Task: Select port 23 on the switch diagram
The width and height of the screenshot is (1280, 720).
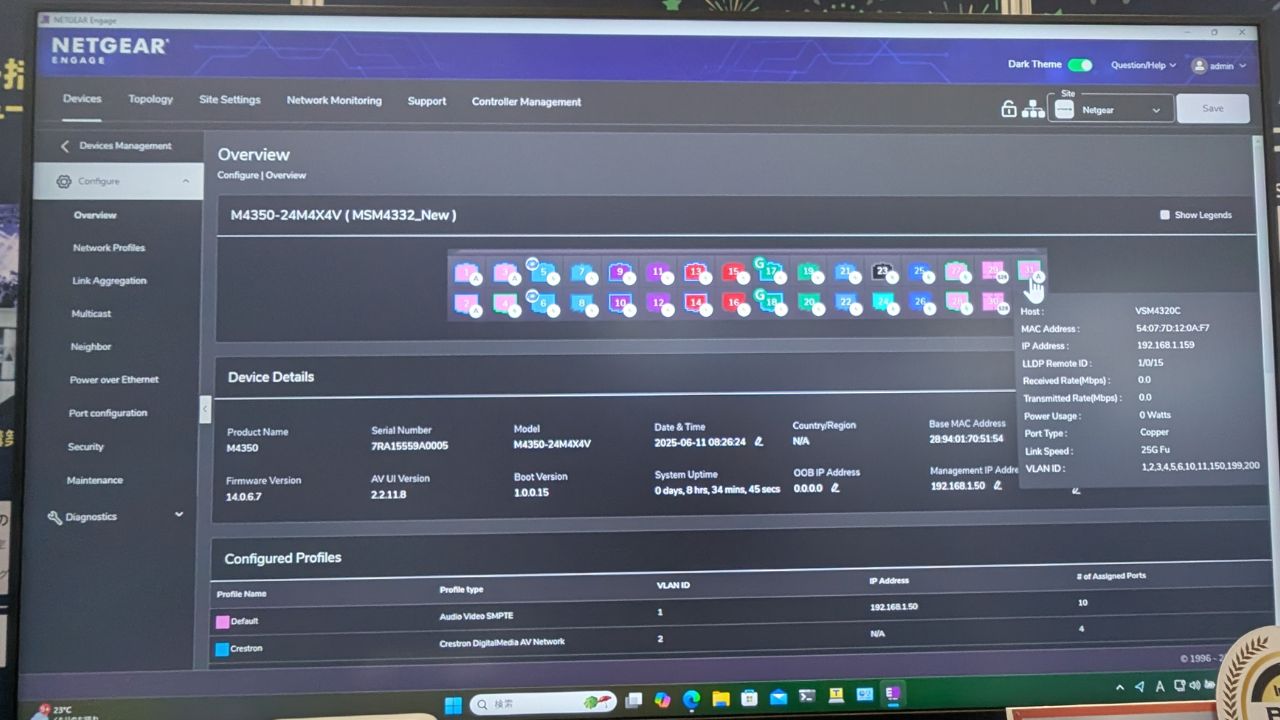Action: pyautogui.click(x=882, y=271)
